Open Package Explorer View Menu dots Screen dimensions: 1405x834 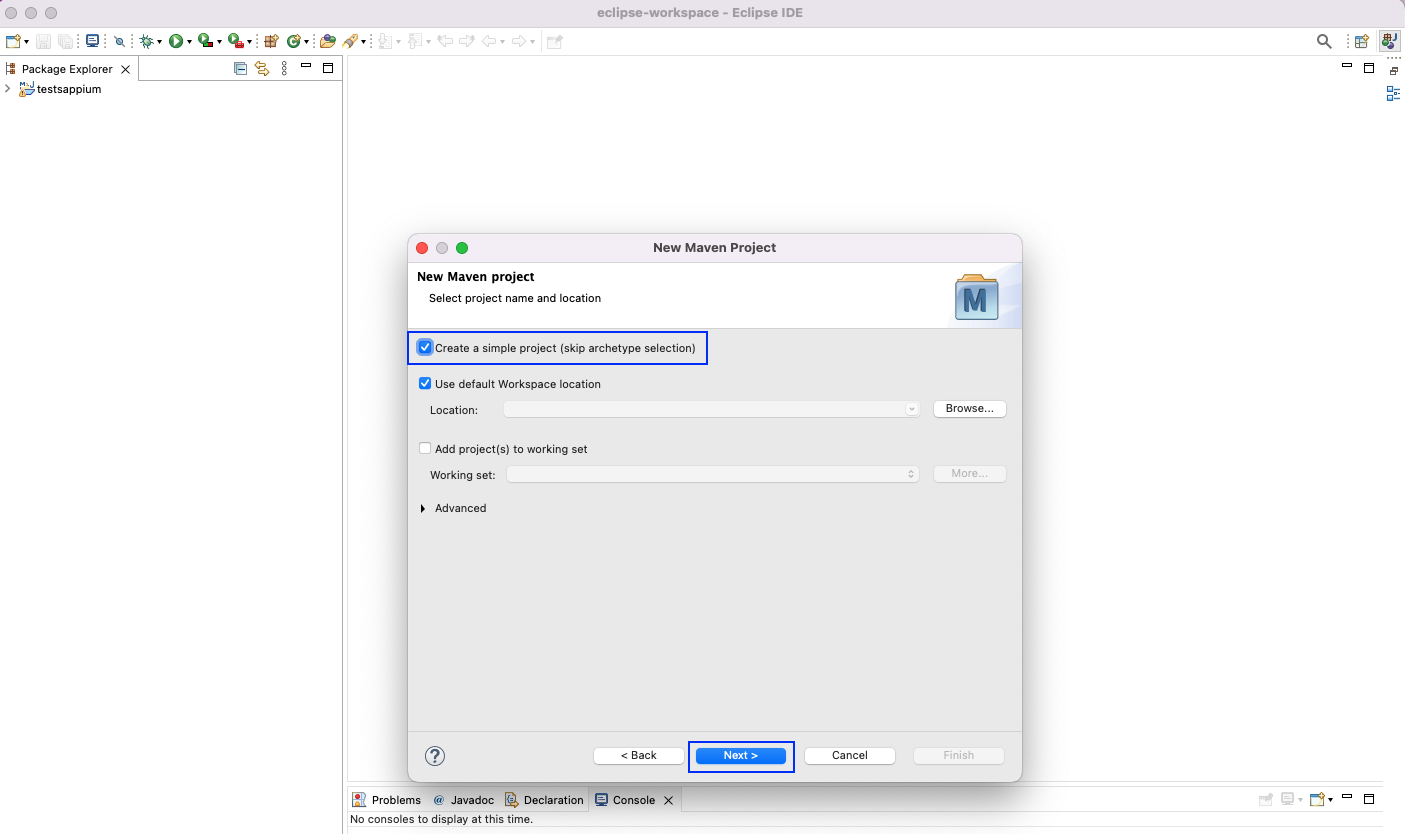click(284, 68)
